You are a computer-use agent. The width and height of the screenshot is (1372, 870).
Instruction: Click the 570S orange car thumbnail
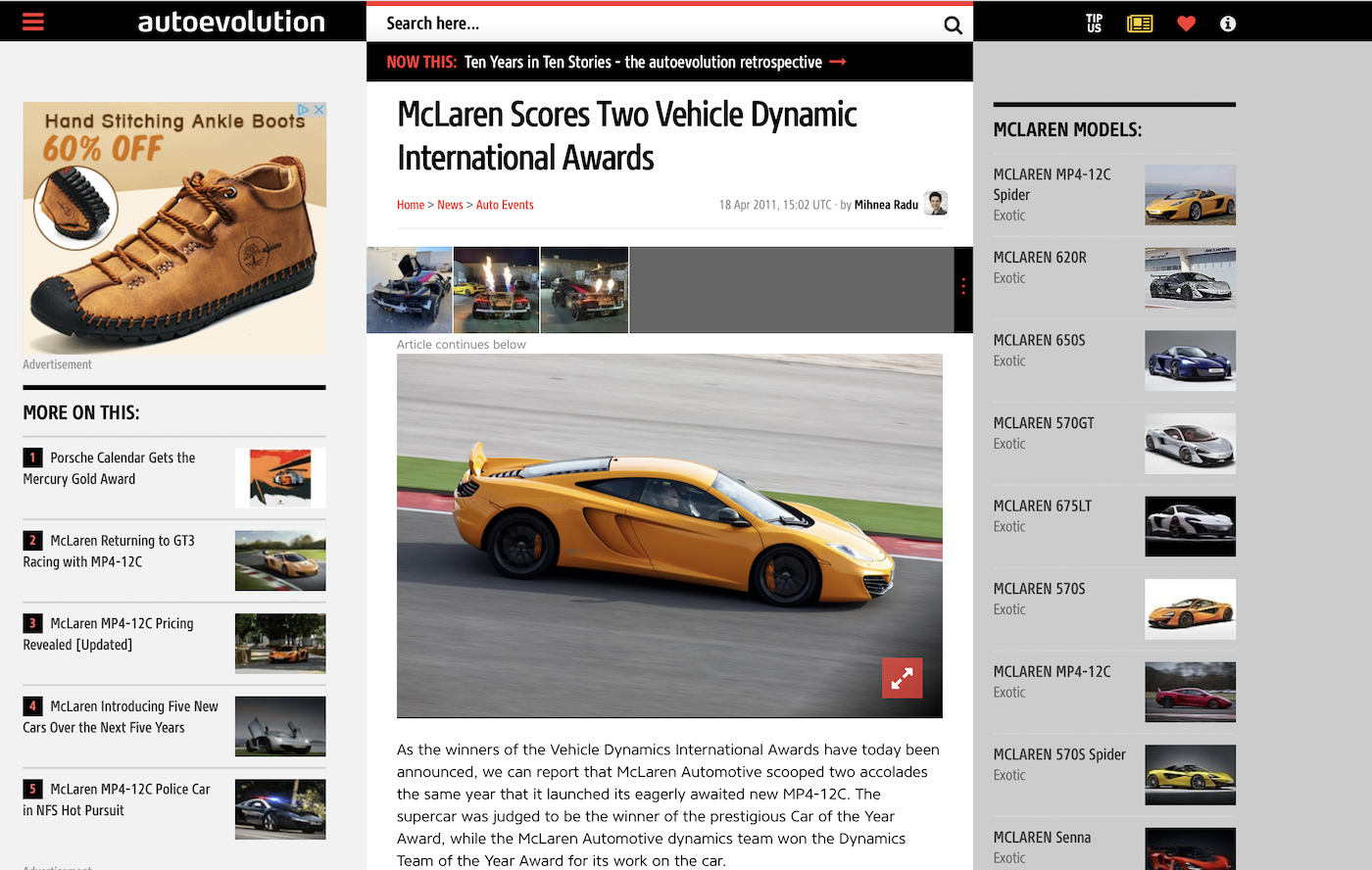pyautogui.click(x=1190, y=609)
